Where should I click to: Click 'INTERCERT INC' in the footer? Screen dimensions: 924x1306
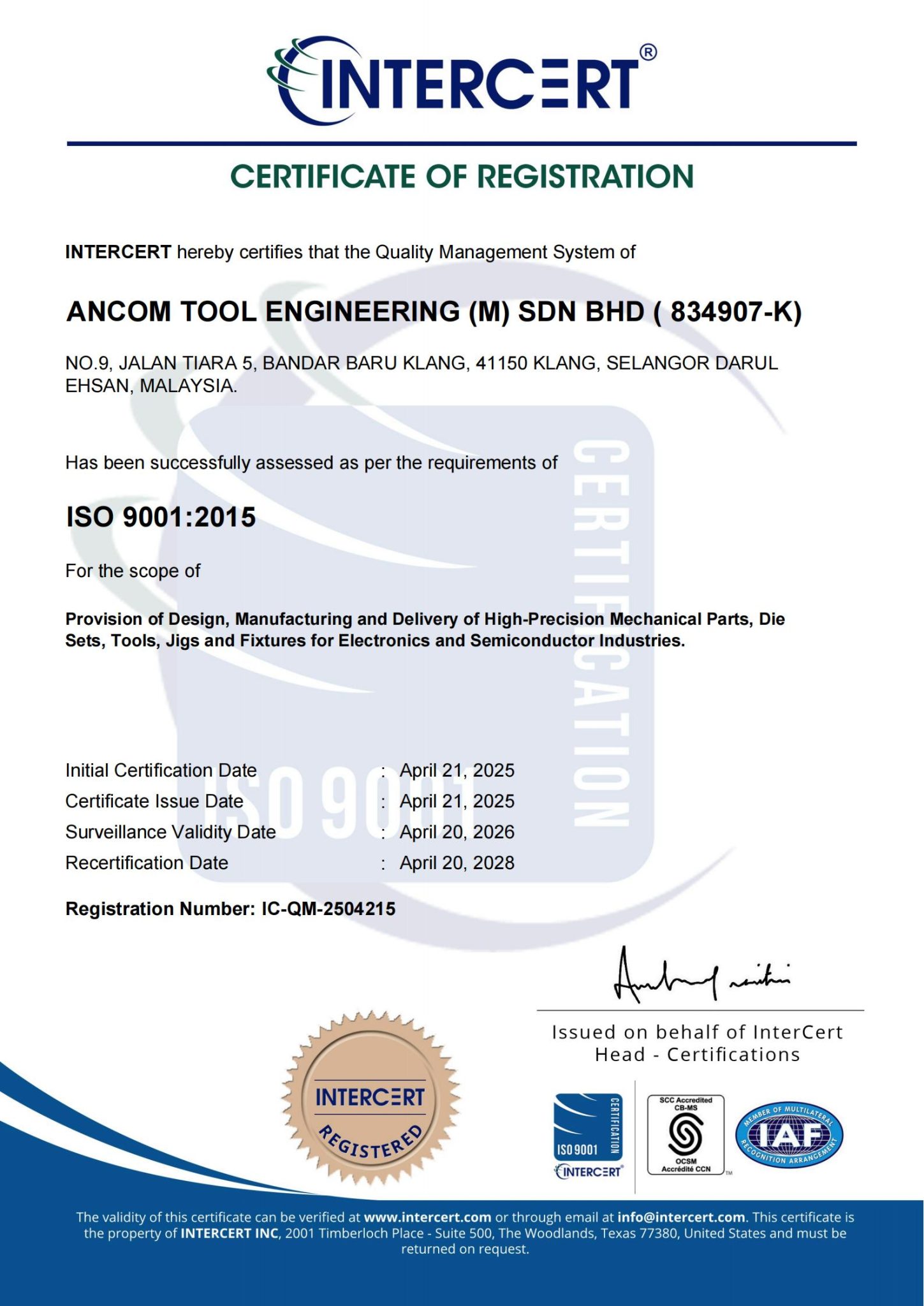click(230, 1233)
